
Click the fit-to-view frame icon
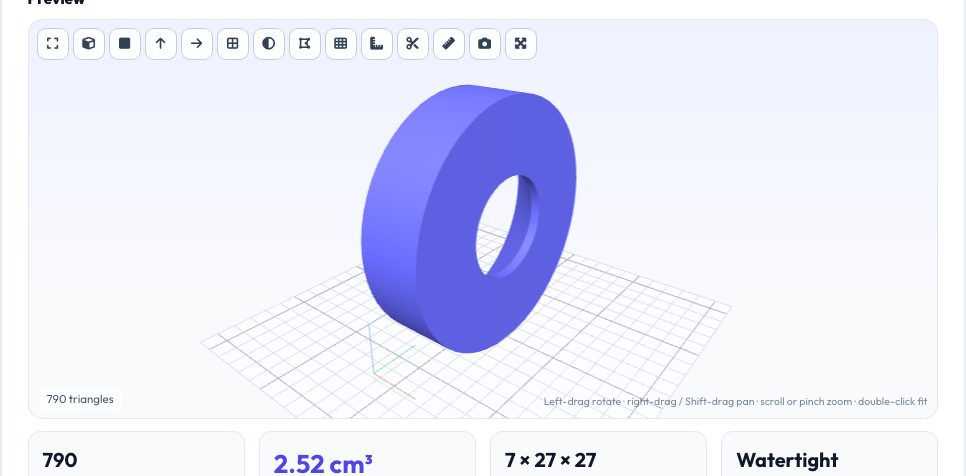pyautogui.click(x=53, y=44)
